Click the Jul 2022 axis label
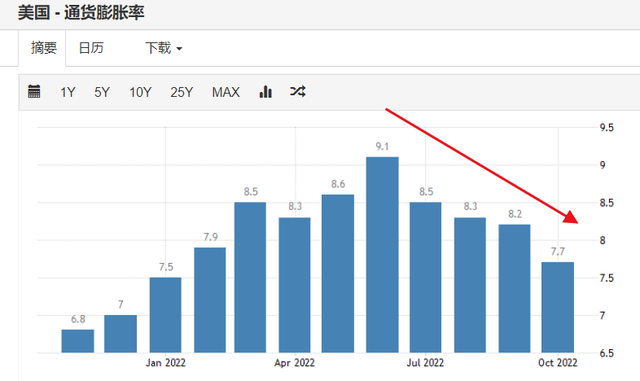 click(425, 363)
